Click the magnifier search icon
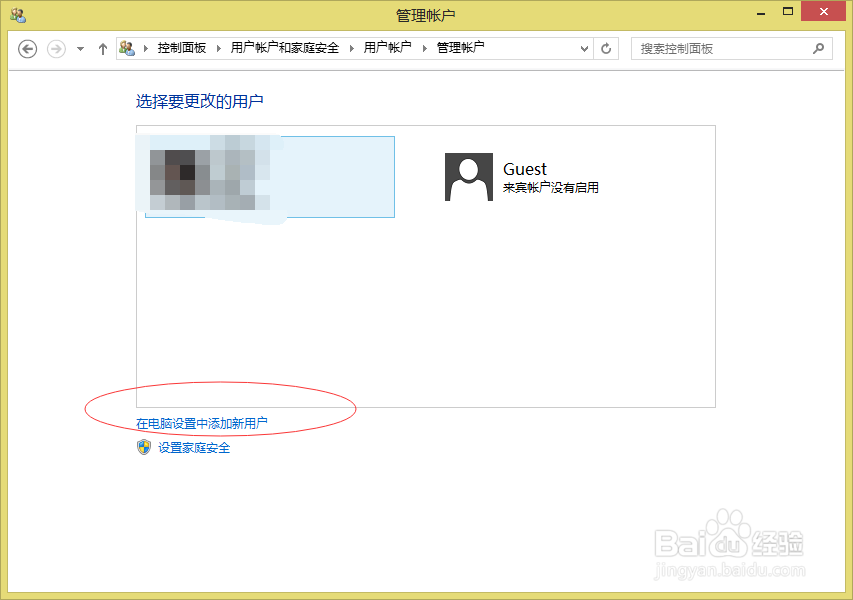Image resolution: width=853 pixels, height=600 pixels. click(818, 47)
